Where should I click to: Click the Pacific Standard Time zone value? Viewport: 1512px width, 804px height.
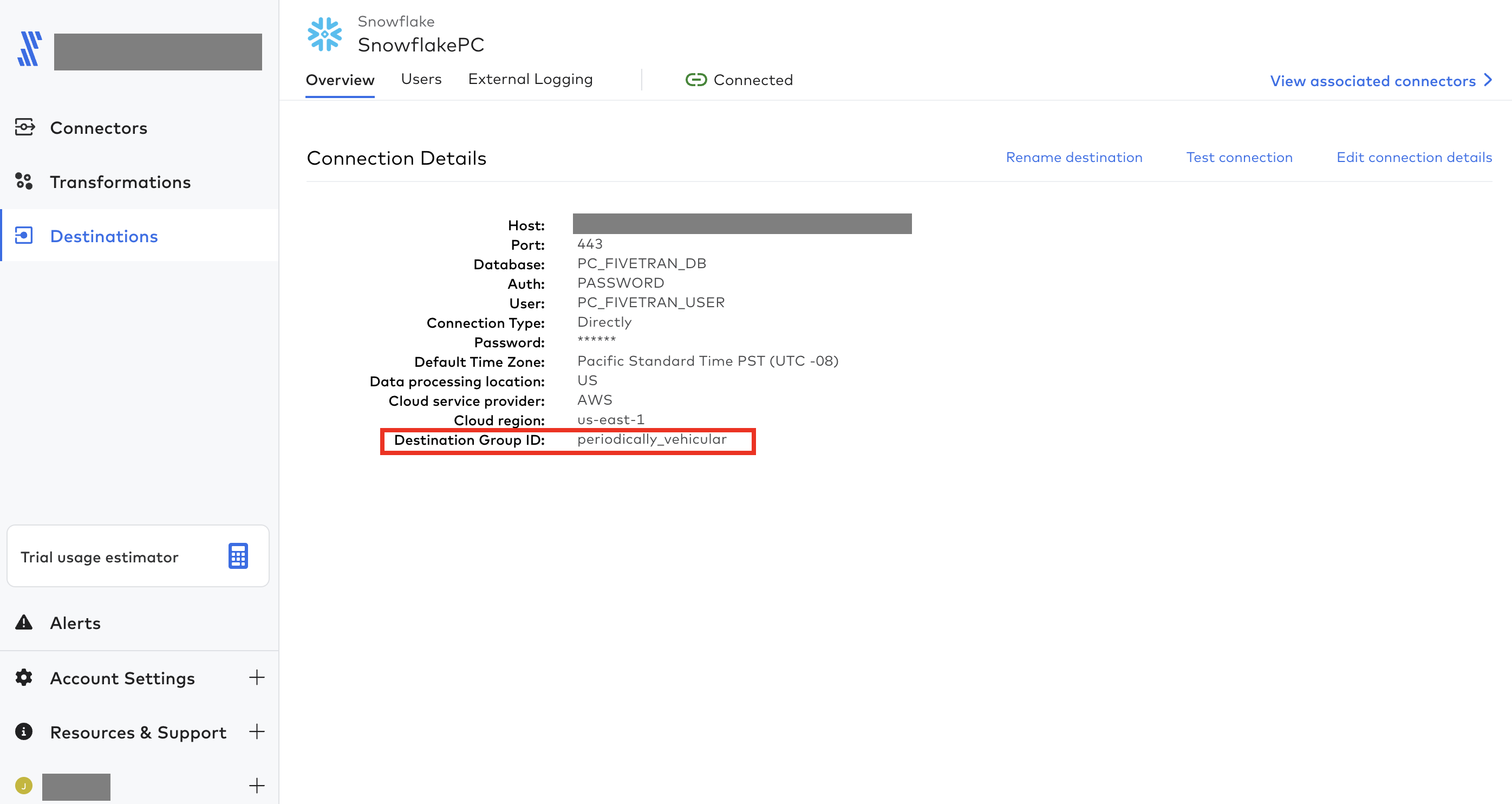coord(707,361)
